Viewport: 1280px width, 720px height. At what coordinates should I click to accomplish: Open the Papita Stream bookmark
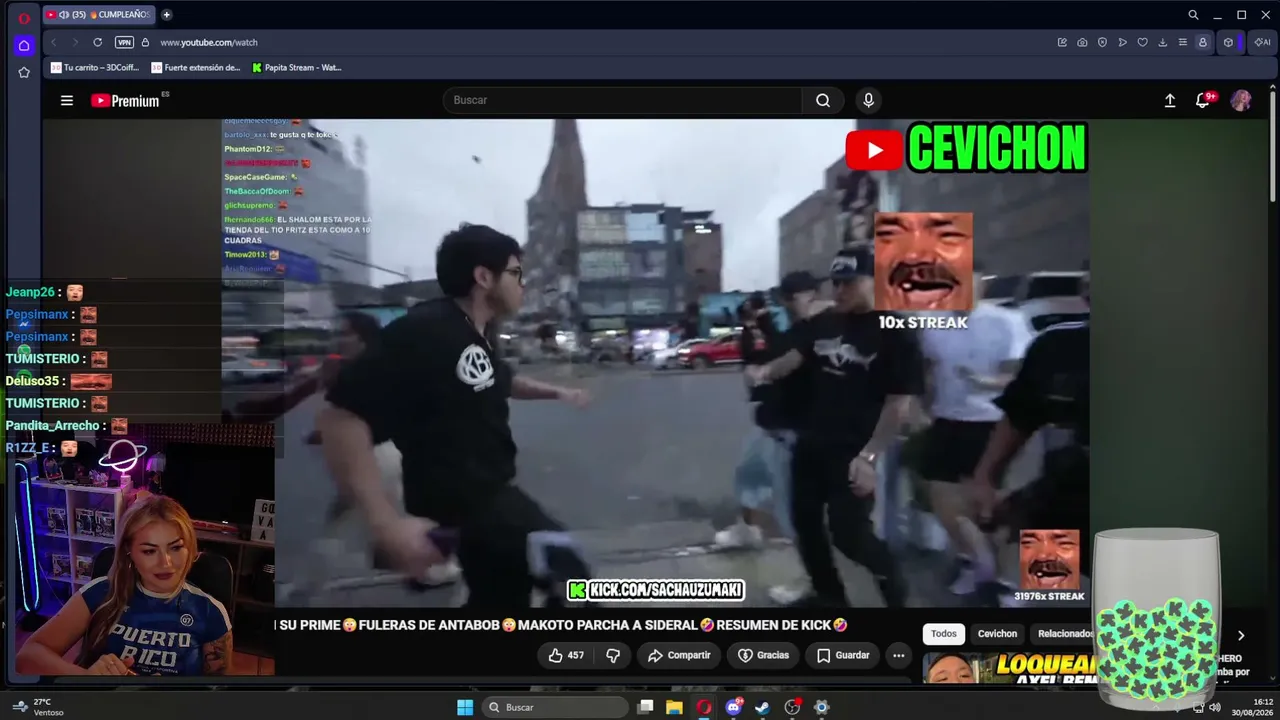297,68
